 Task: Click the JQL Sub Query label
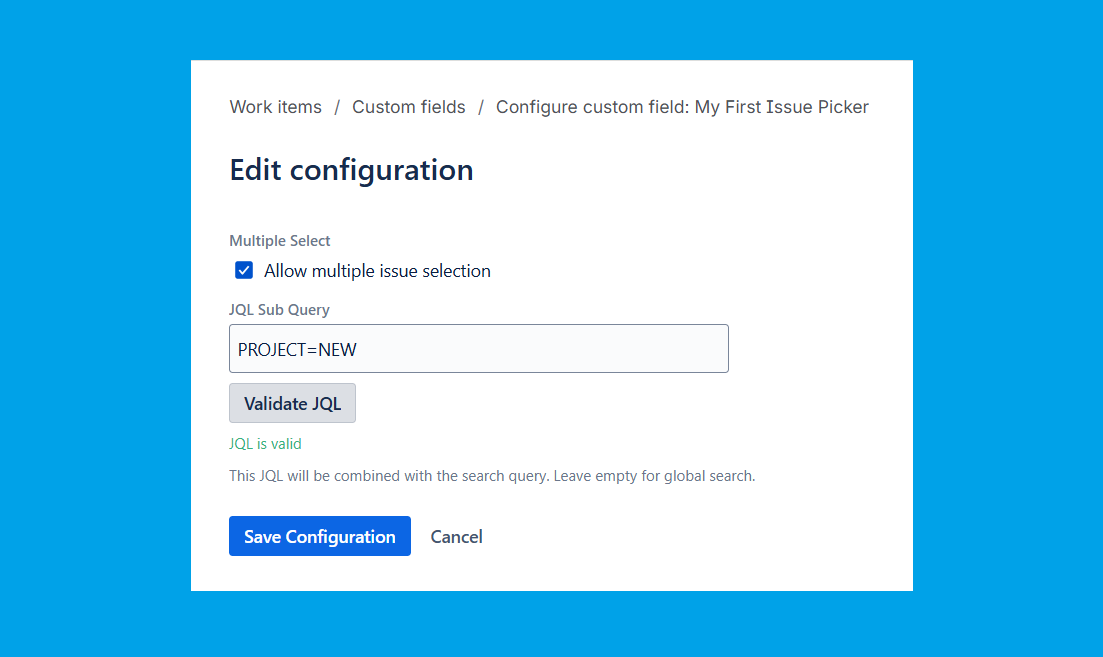(279, 310)
